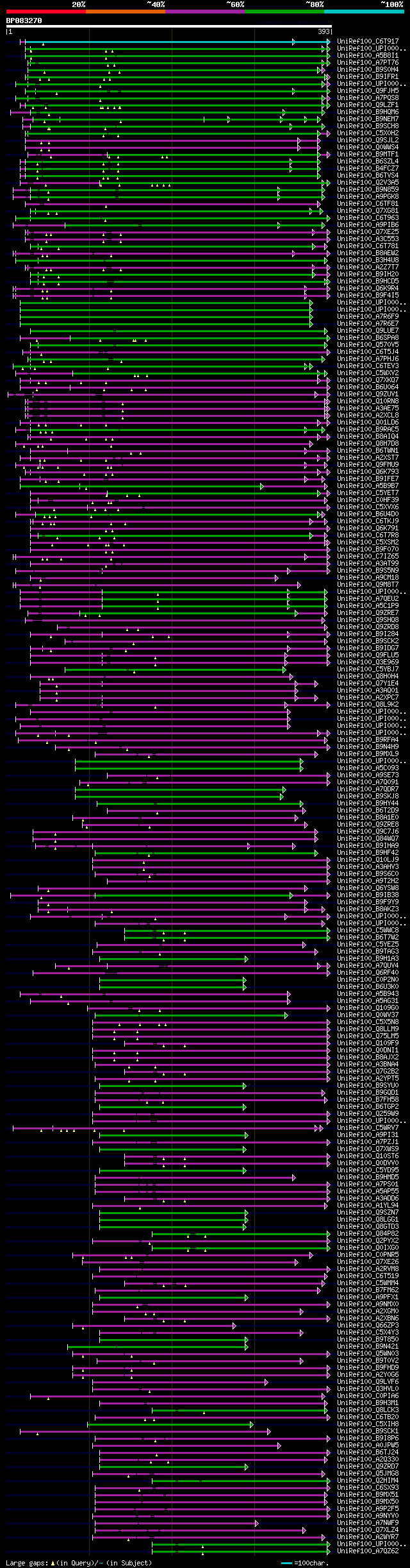Open hit UniRef100_B3H4U8
The height and width of the screenshot is (1568, 410).
(x=368, y=260)
